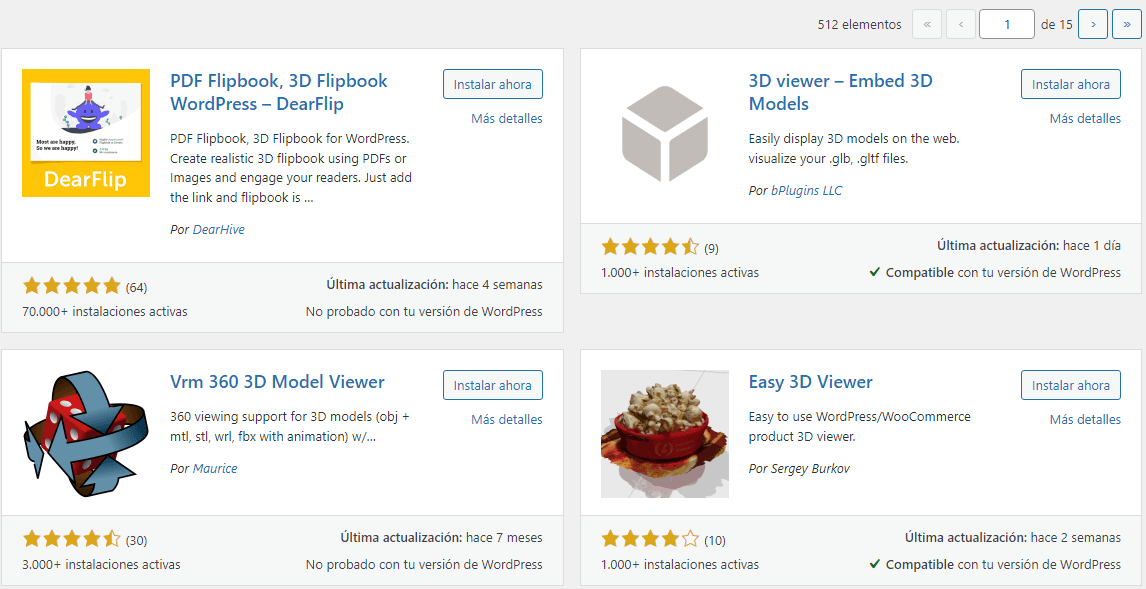Open Más detalles for Easy 3D Viewer

(1085, 419)
